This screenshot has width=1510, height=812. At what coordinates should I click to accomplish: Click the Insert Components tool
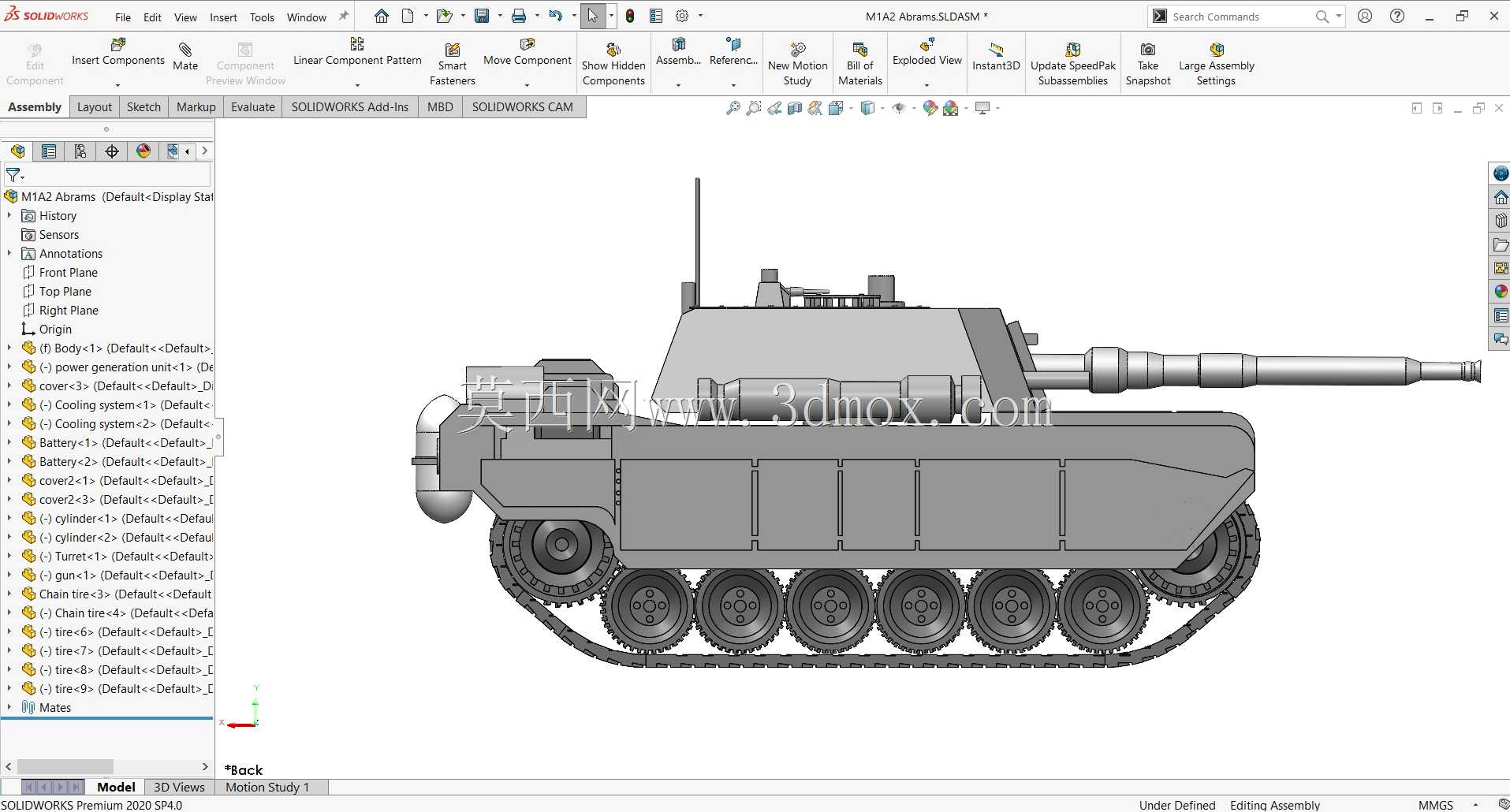[x=118, y=52]
